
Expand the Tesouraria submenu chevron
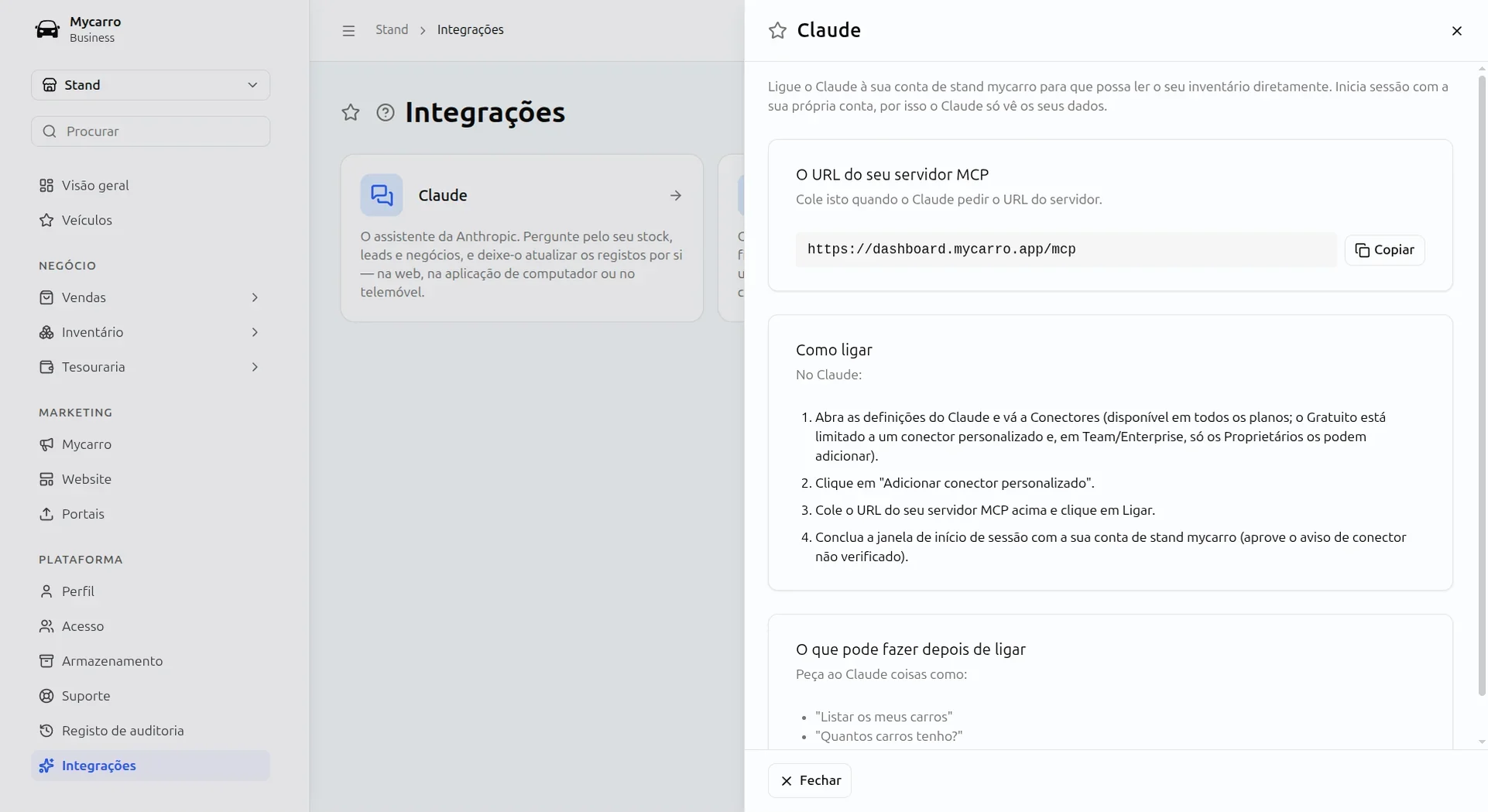click(x=255, y=368)
